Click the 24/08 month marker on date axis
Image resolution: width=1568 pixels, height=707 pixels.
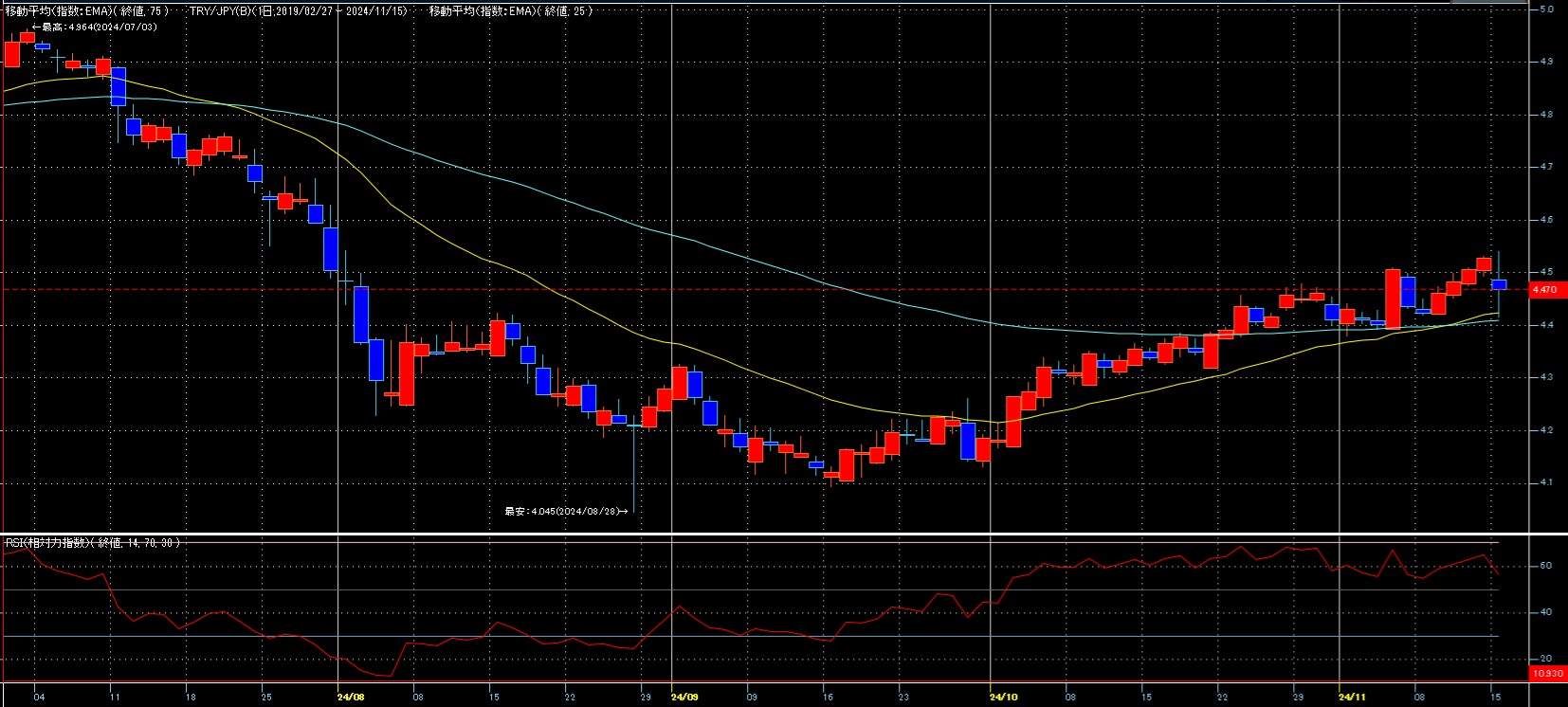[x=351, y=698]
